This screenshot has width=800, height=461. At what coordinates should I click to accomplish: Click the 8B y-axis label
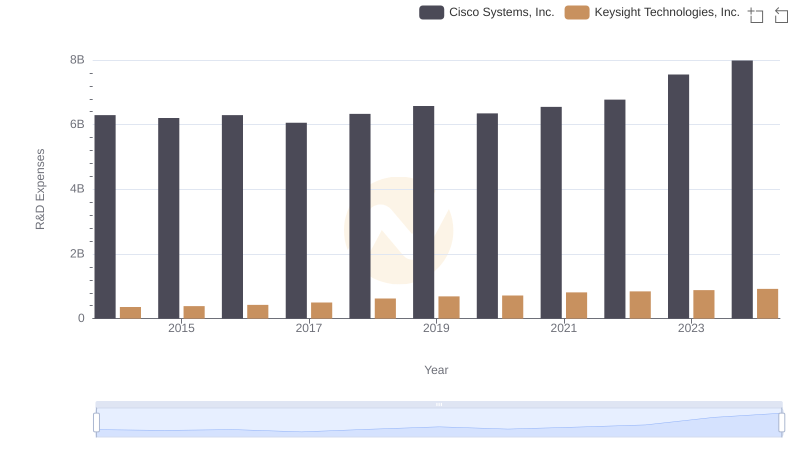tap(77, 60)
